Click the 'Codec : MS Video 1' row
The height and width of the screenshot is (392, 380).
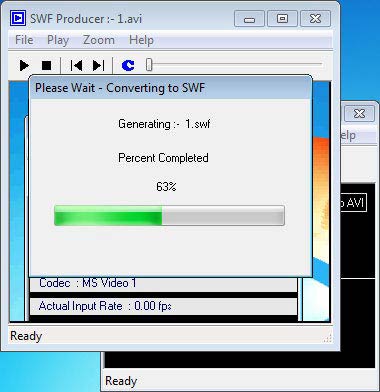(x=163, y=284)
